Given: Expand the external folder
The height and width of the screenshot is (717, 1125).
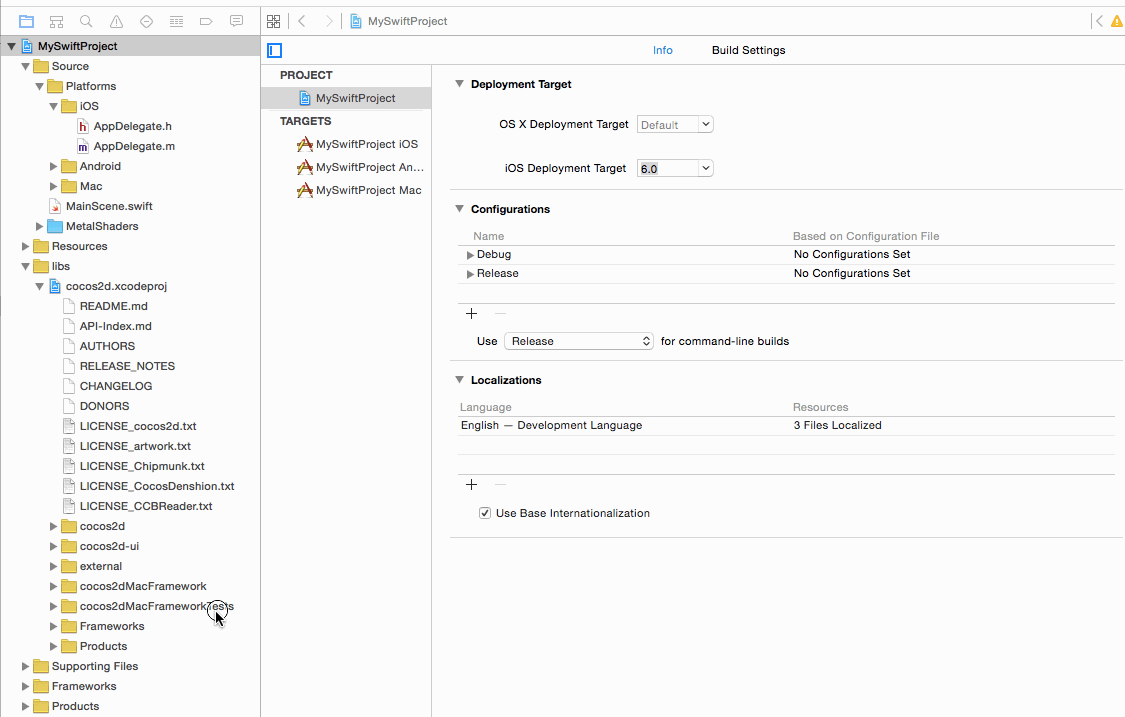Looking at the screenshot, I should [54, 567].
